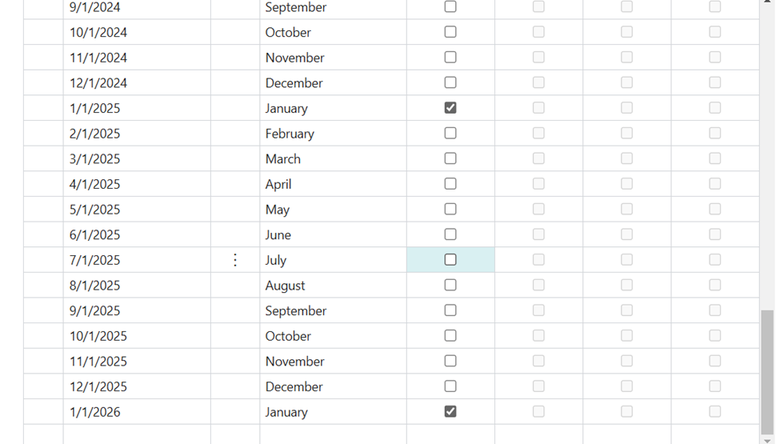This screenshot has width=780, height=444.
Task: Enable the checkbox for December 2024
Action: pos(450,83)
